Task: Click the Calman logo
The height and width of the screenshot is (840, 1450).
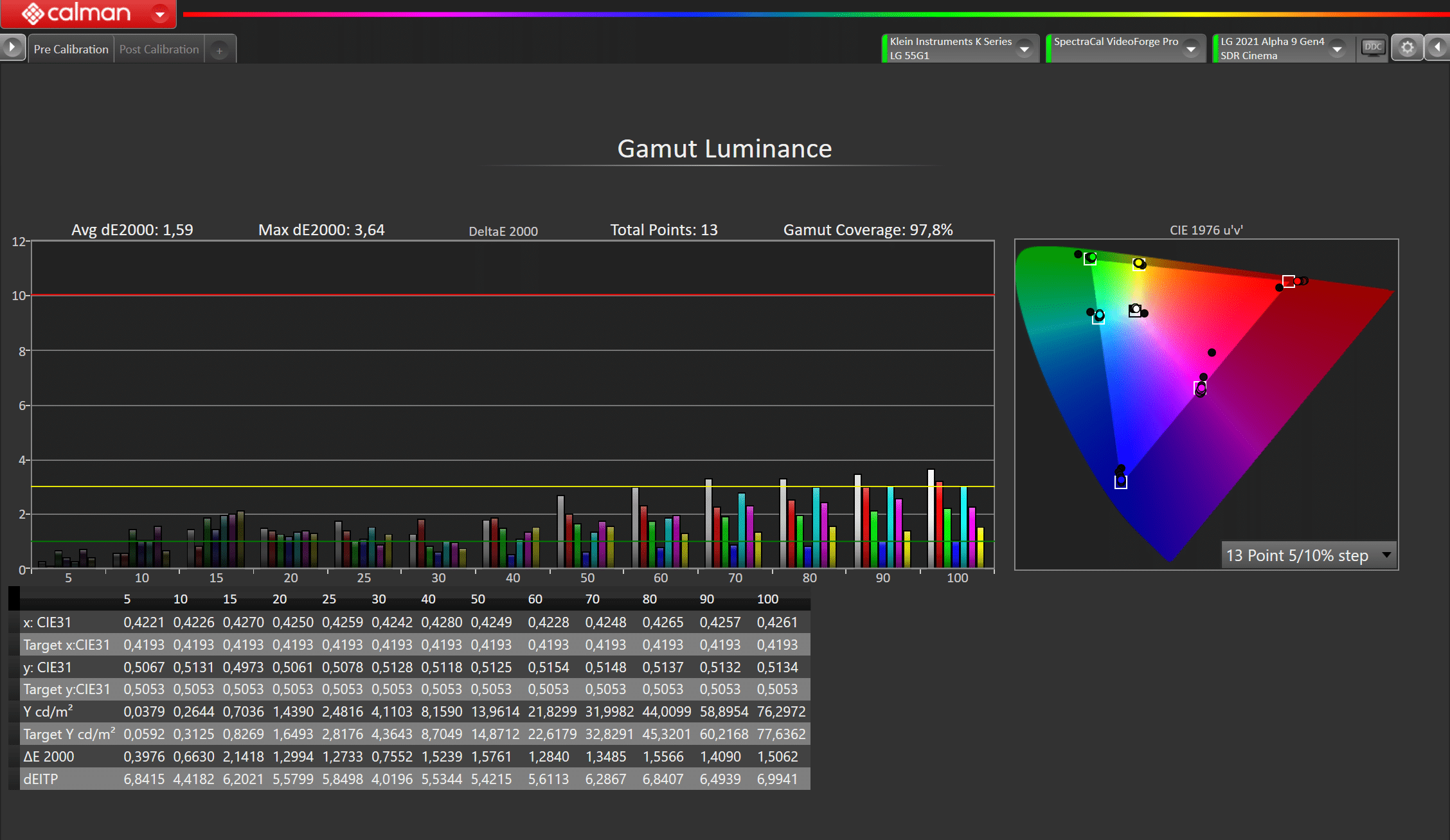Action: point(76,13)
